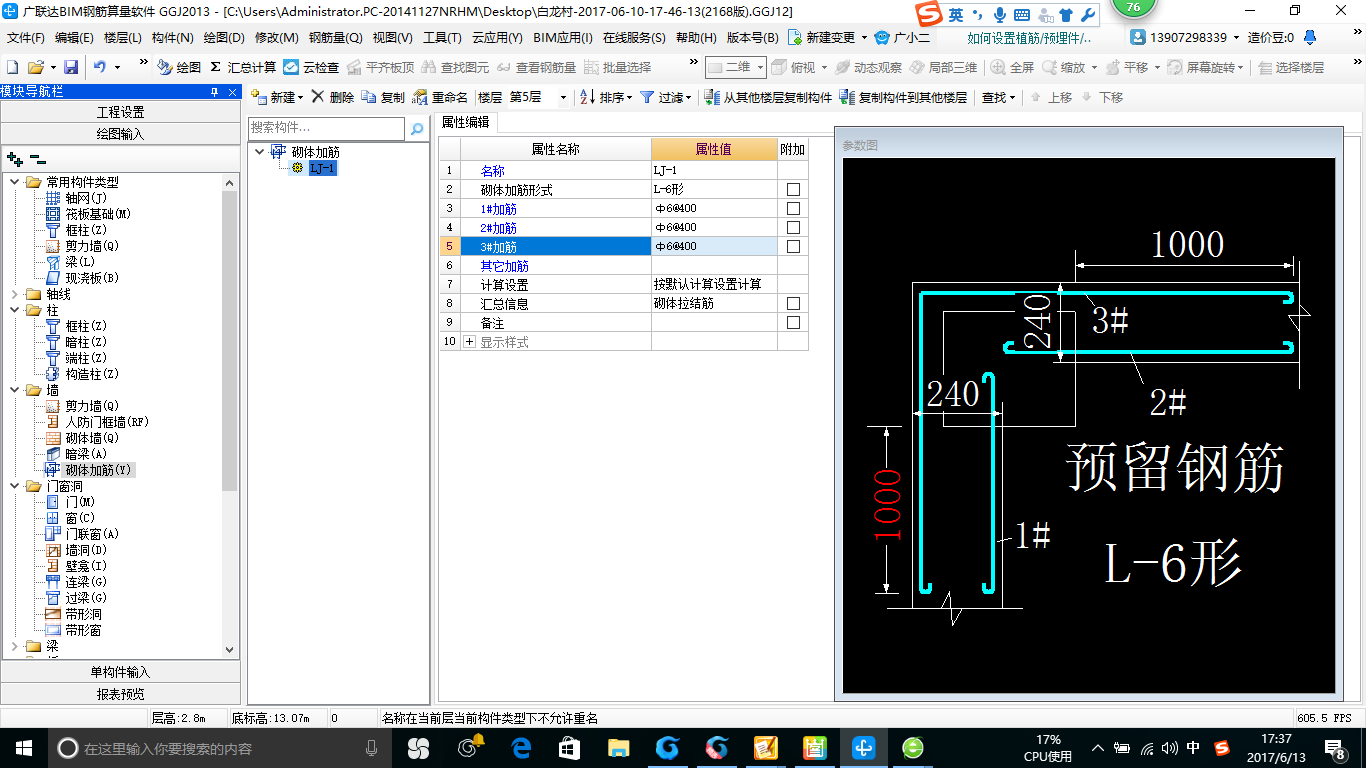
Task: Click the 绘图输入 panel button
Action: click(x=120, y=133)
